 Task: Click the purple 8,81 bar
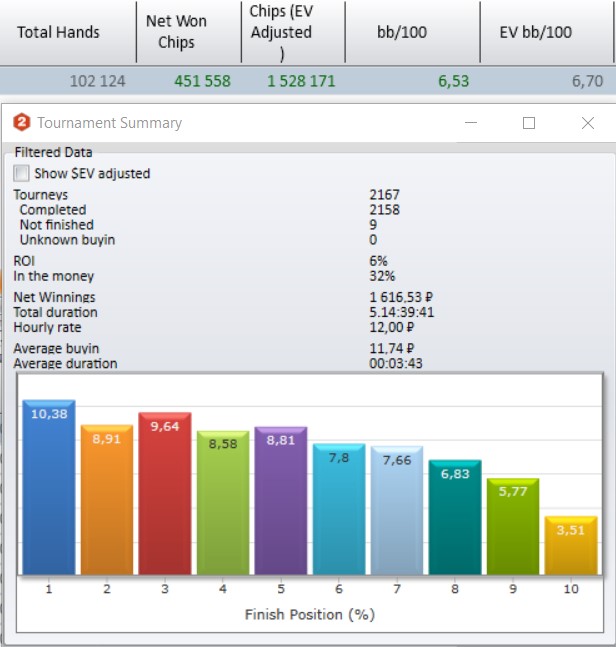(x=281, y=501)
